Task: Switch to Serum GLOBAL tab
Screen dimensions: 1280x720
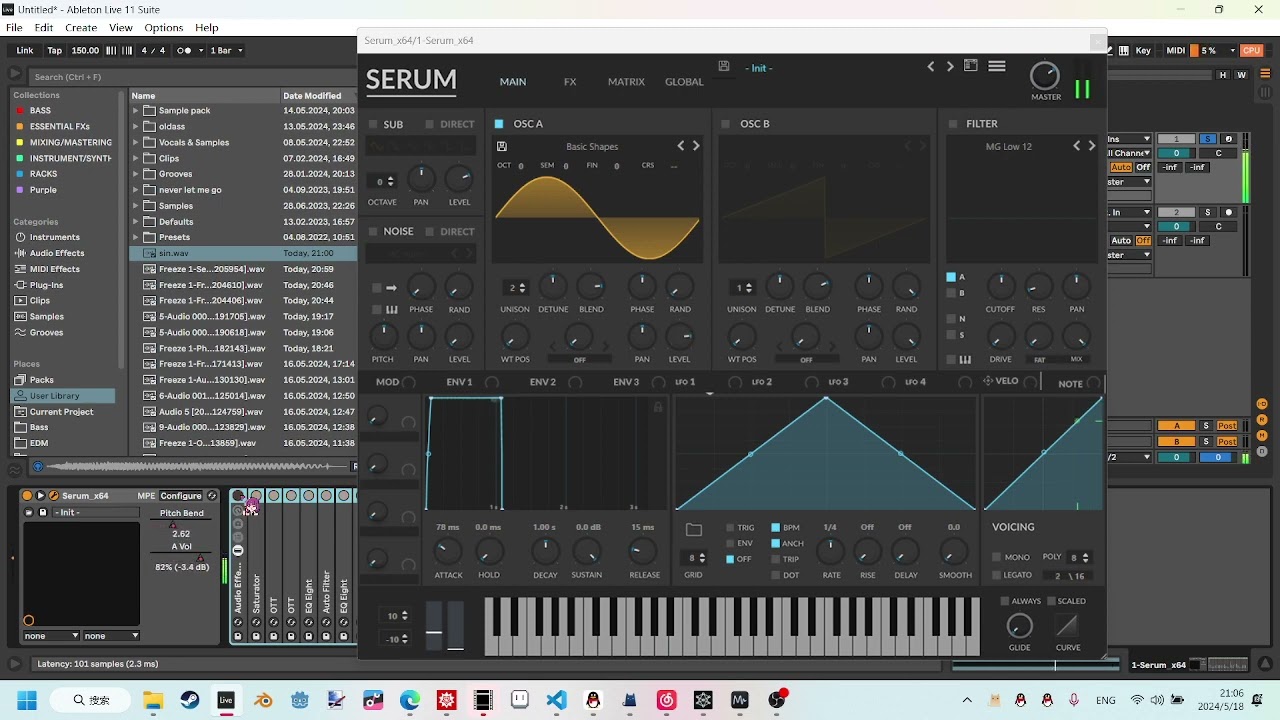Action: (x=684, y=82)
